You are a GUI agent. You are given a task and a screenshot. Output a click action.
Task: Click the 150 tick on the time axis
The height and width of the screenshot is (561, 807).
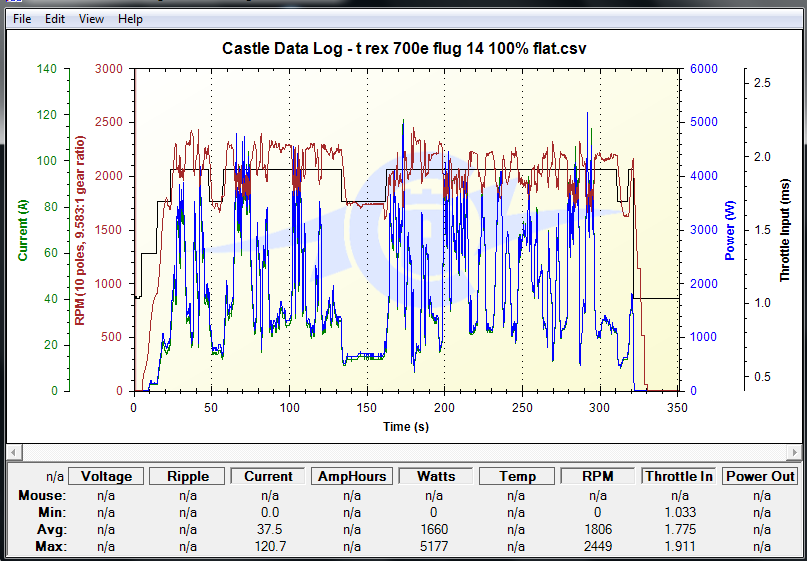pos(367,408)
